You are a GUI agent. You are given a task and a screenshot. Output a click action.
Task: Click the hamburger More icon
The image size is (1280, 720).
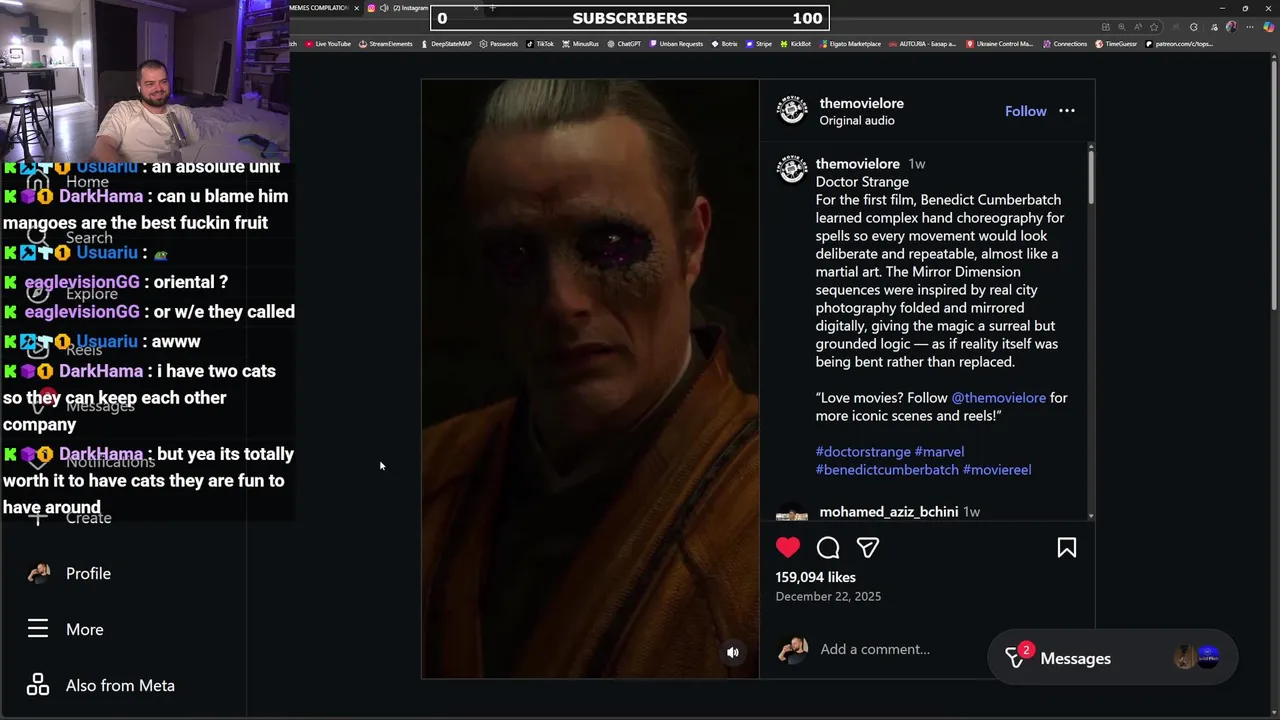click(38, 629)
